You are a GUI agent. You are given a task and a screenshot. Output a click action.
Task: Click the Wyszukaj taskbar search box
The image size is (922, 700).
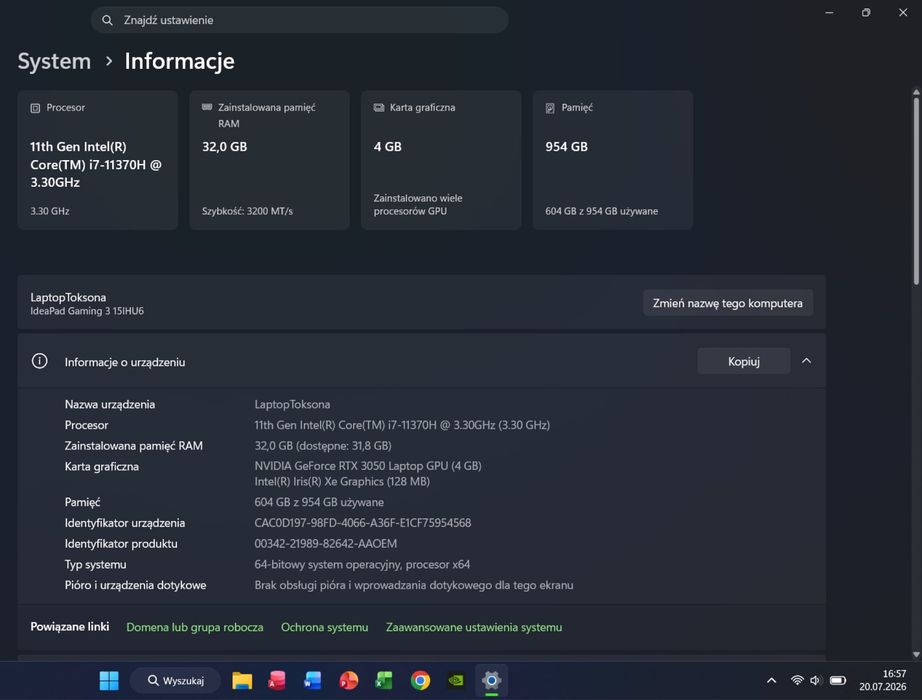(x=175, y=681)
